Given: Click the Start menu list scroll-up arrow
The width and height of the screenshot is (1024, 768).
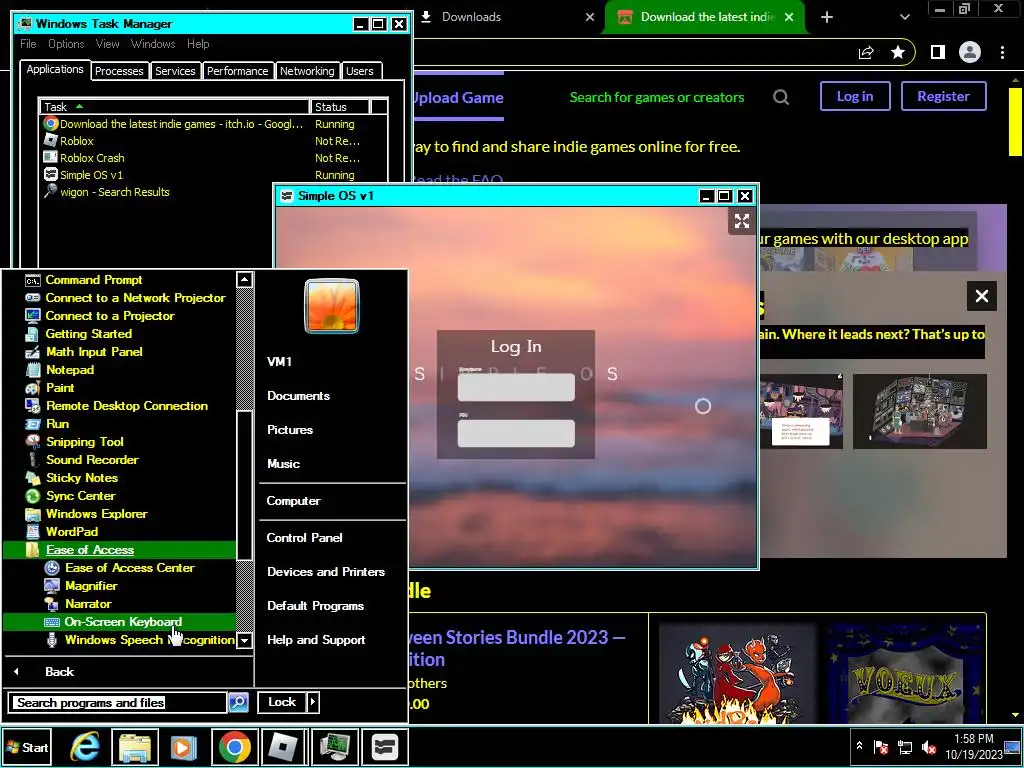Looking at the screenshot, I should pos(244,280).
